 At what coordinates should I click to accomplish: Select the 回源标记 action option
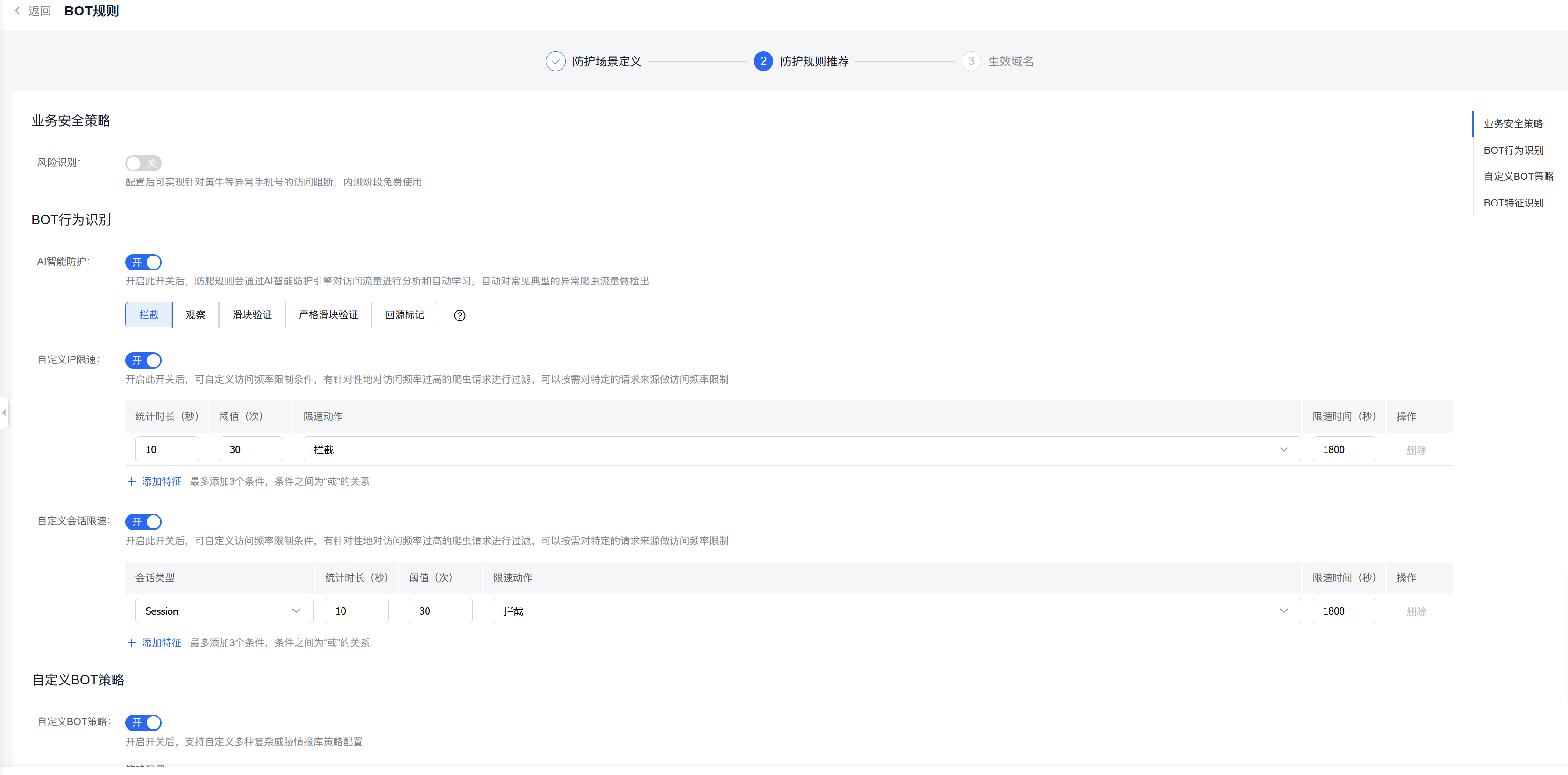tap(405, 315)
